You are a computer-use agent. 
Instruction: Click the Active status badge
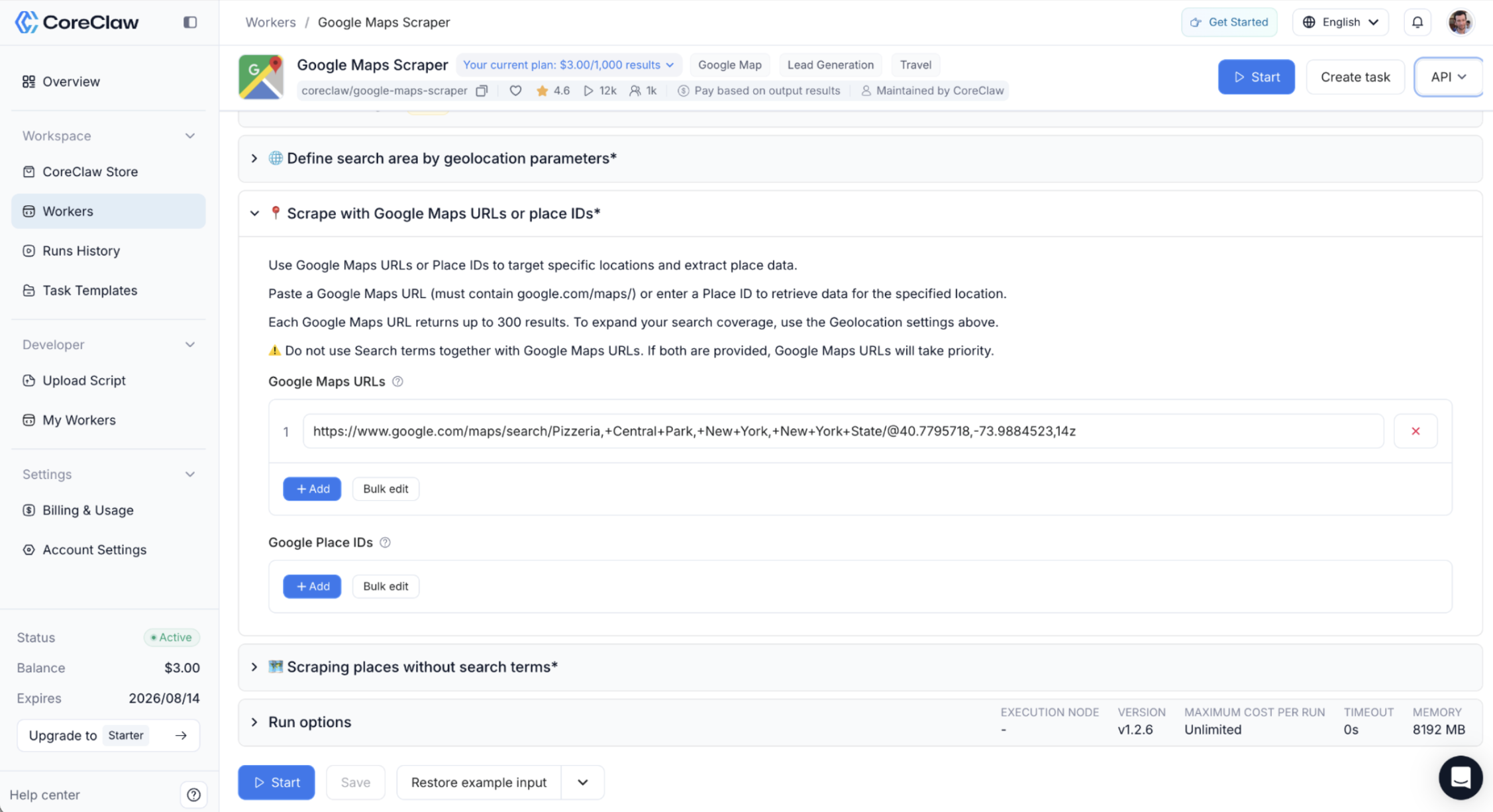click(x=172, y=637)
